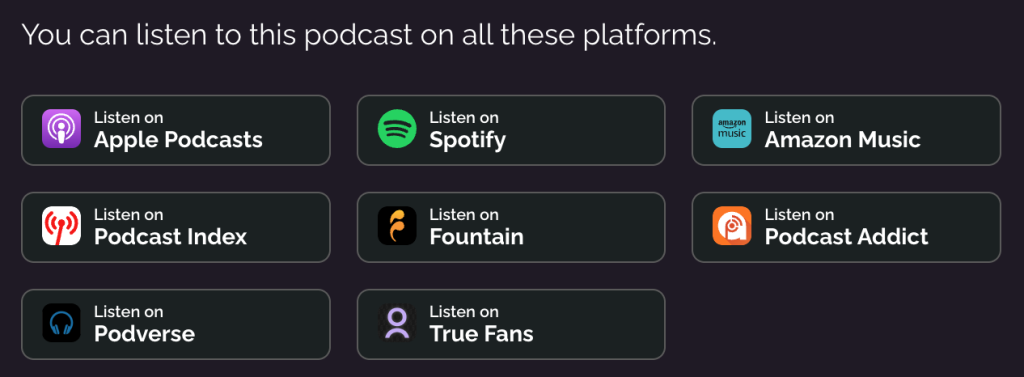Click the podcast platforms heading text
1024x377 pixels.
click(x=369, y=35)
